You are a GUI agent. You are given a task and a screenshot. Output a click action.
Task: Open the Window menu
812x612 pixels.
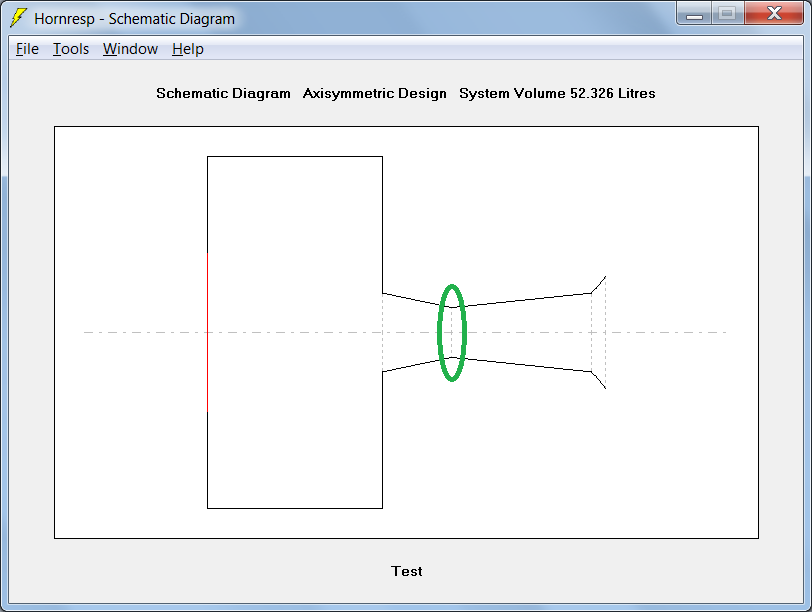tap(130, 49)
